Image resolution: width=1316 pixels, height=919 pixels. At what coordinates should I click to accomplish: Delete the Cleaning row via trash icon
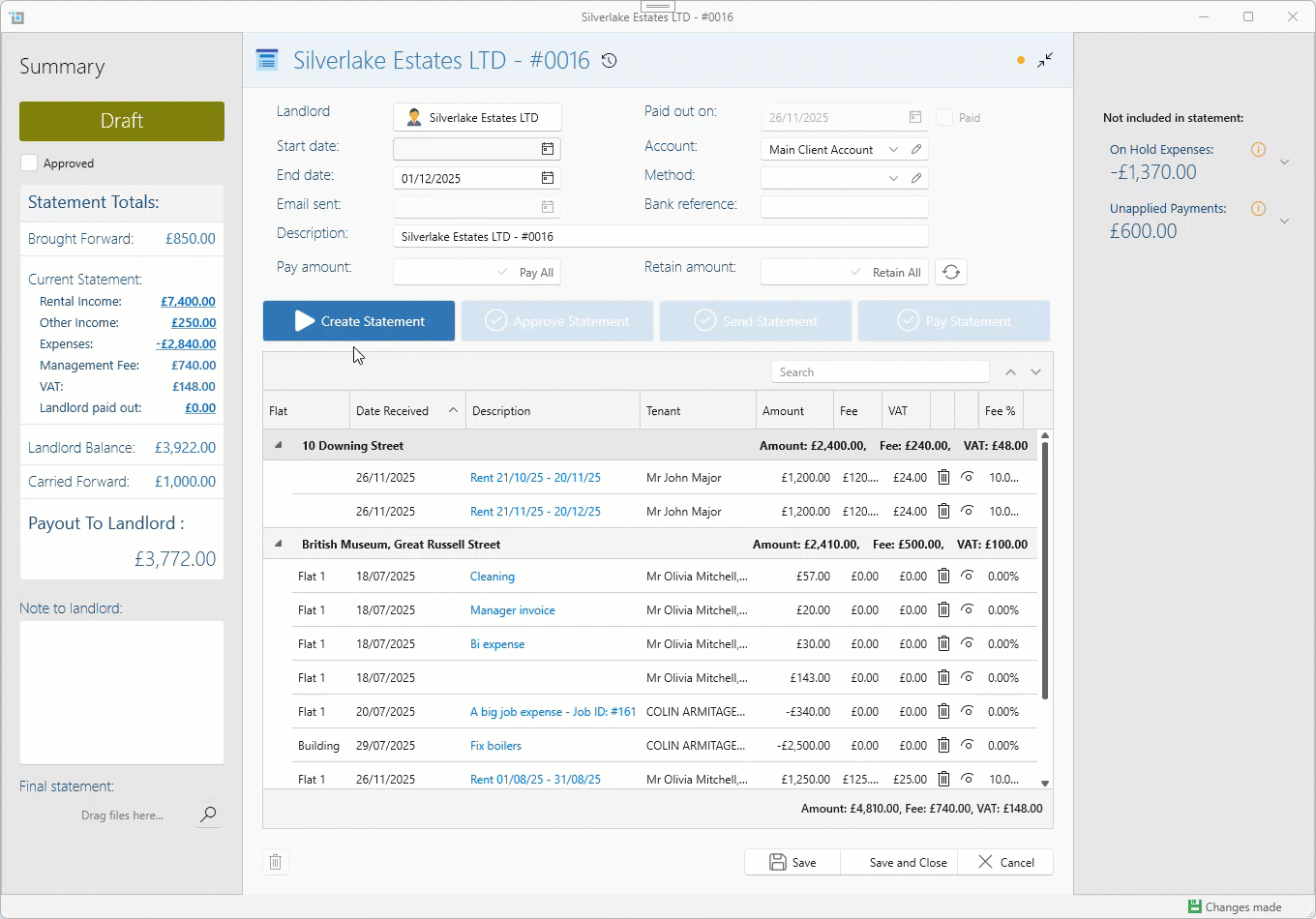tap(943, 576)
